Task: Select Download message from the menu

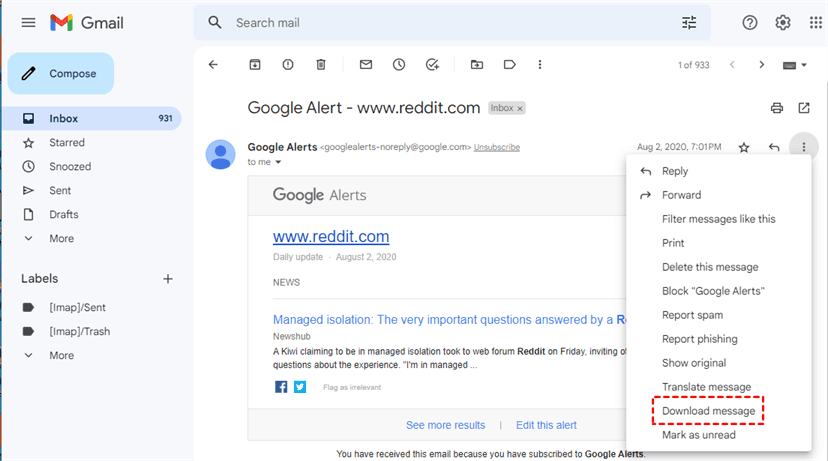Action: click(x=708, y=411)
